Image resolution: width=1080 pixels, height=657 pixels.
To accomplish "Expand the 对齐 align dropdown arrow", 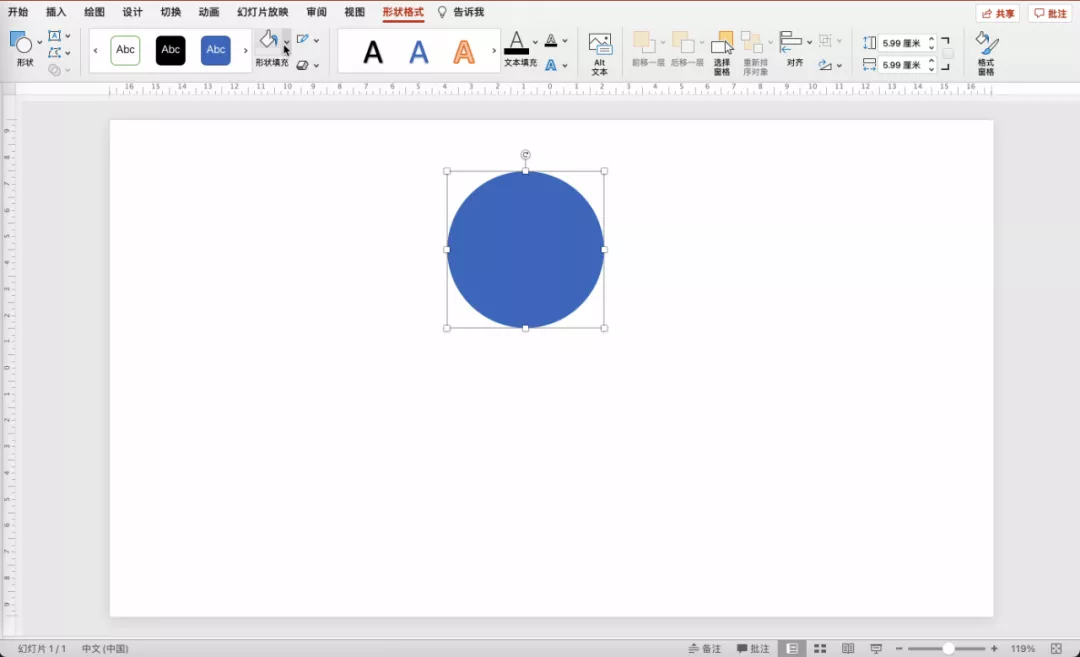I will pyautogui.click(x=809, y=42).
